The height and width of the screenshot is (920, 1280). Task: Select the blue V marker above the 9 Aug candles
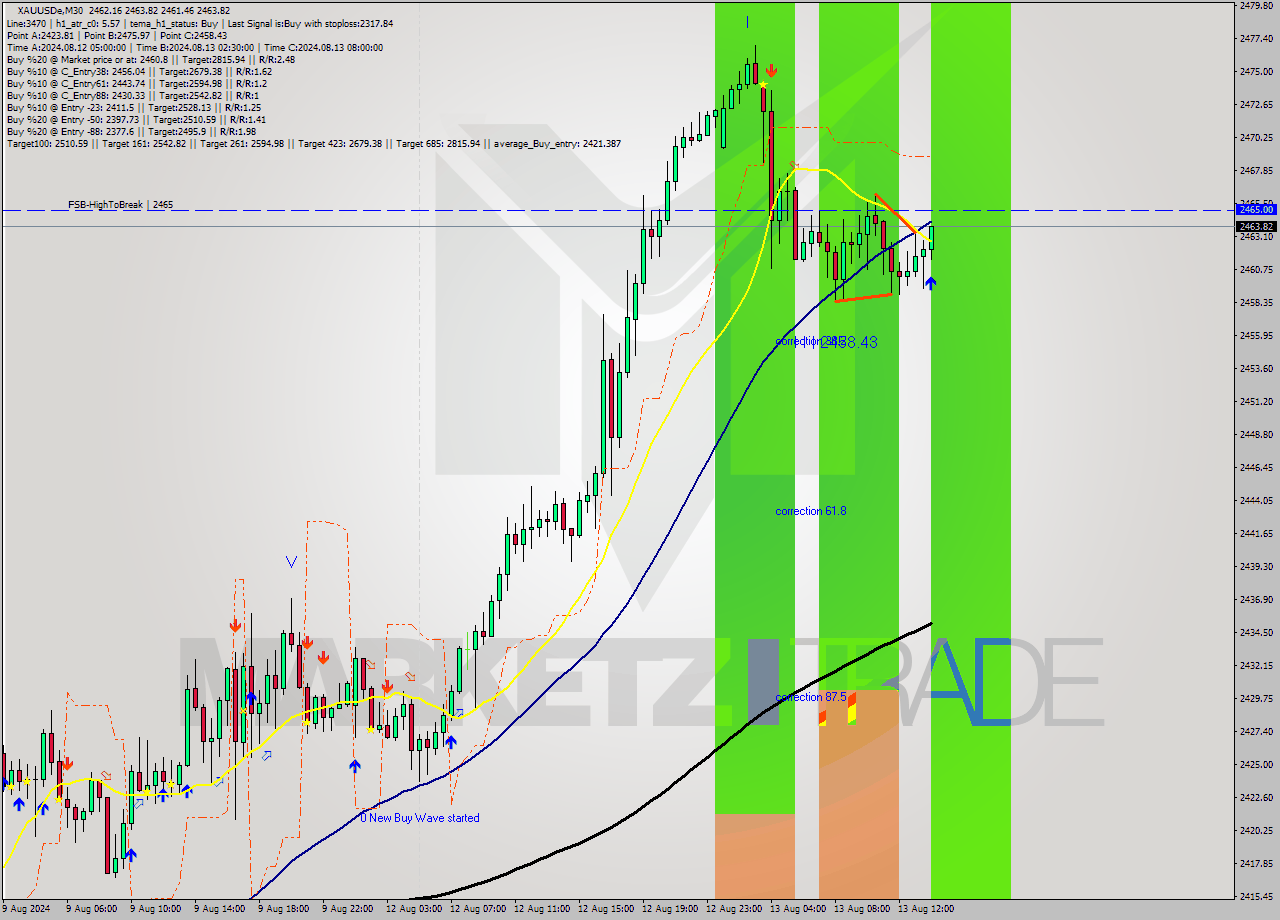[x=291, y=562]
